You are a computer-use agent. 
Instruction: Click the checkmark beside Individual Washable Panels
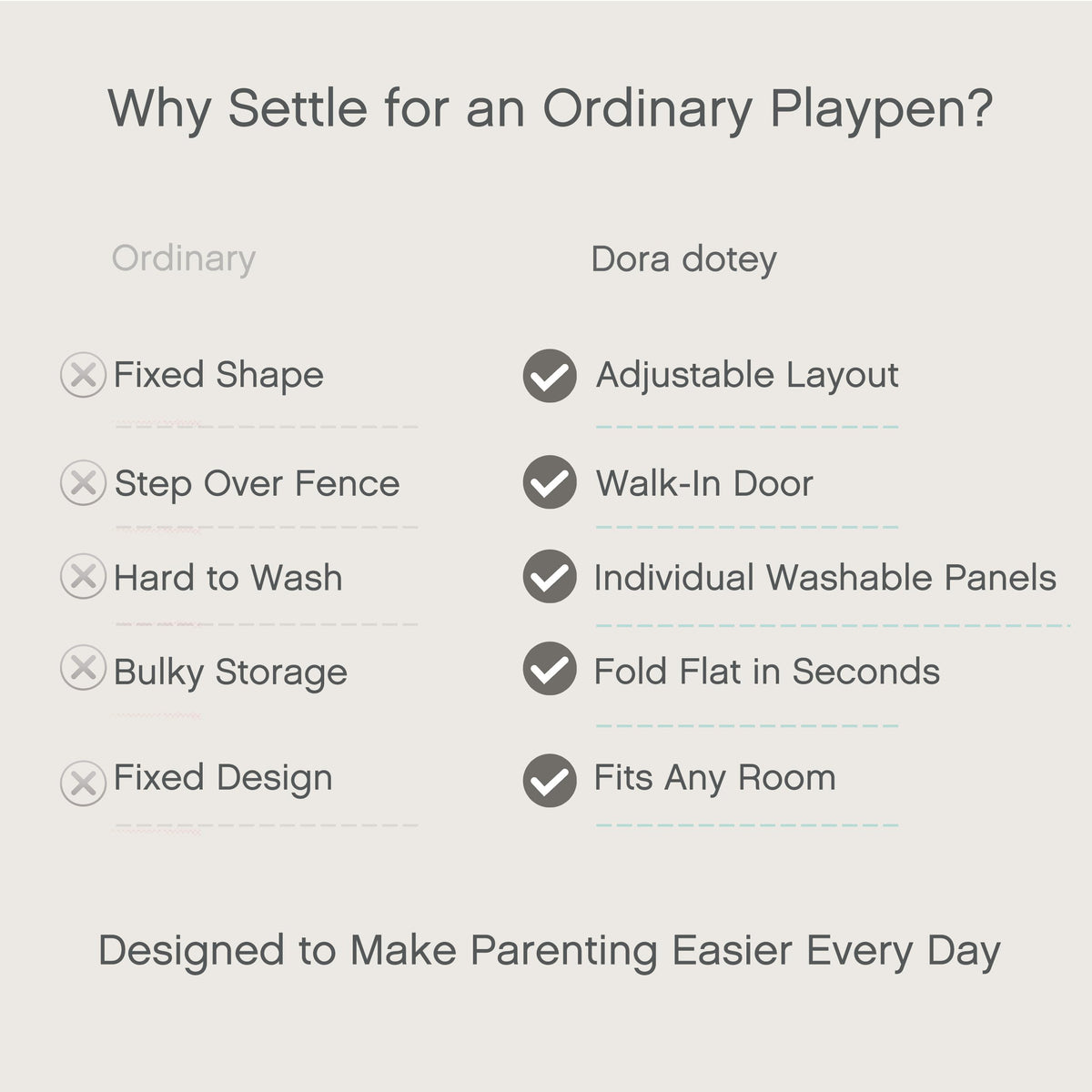coord(550,576)
